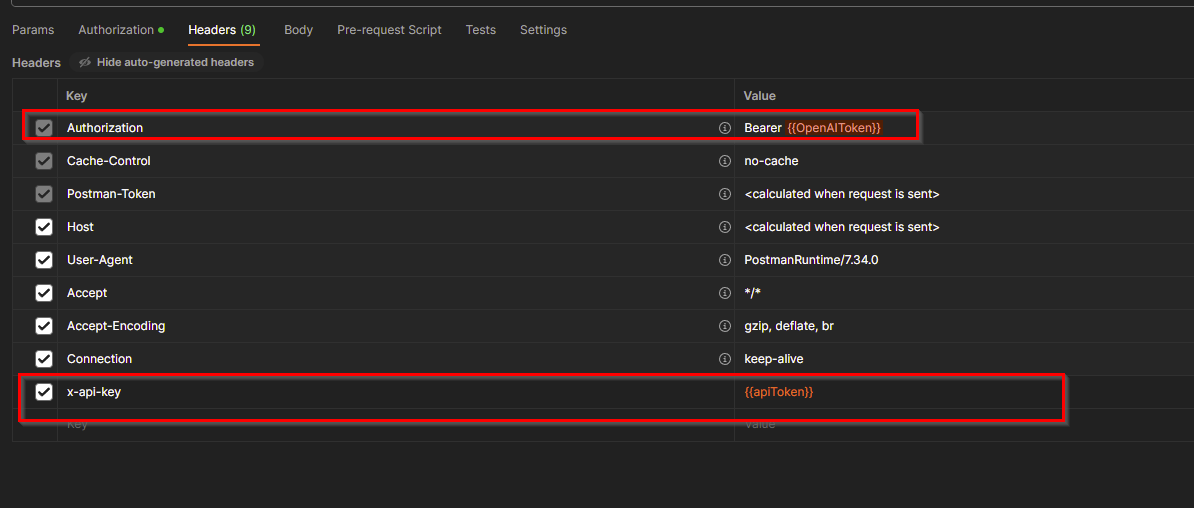Switch to the Body tab
1194x508 pixels.
pyautogui.click(x=298, y=30)
